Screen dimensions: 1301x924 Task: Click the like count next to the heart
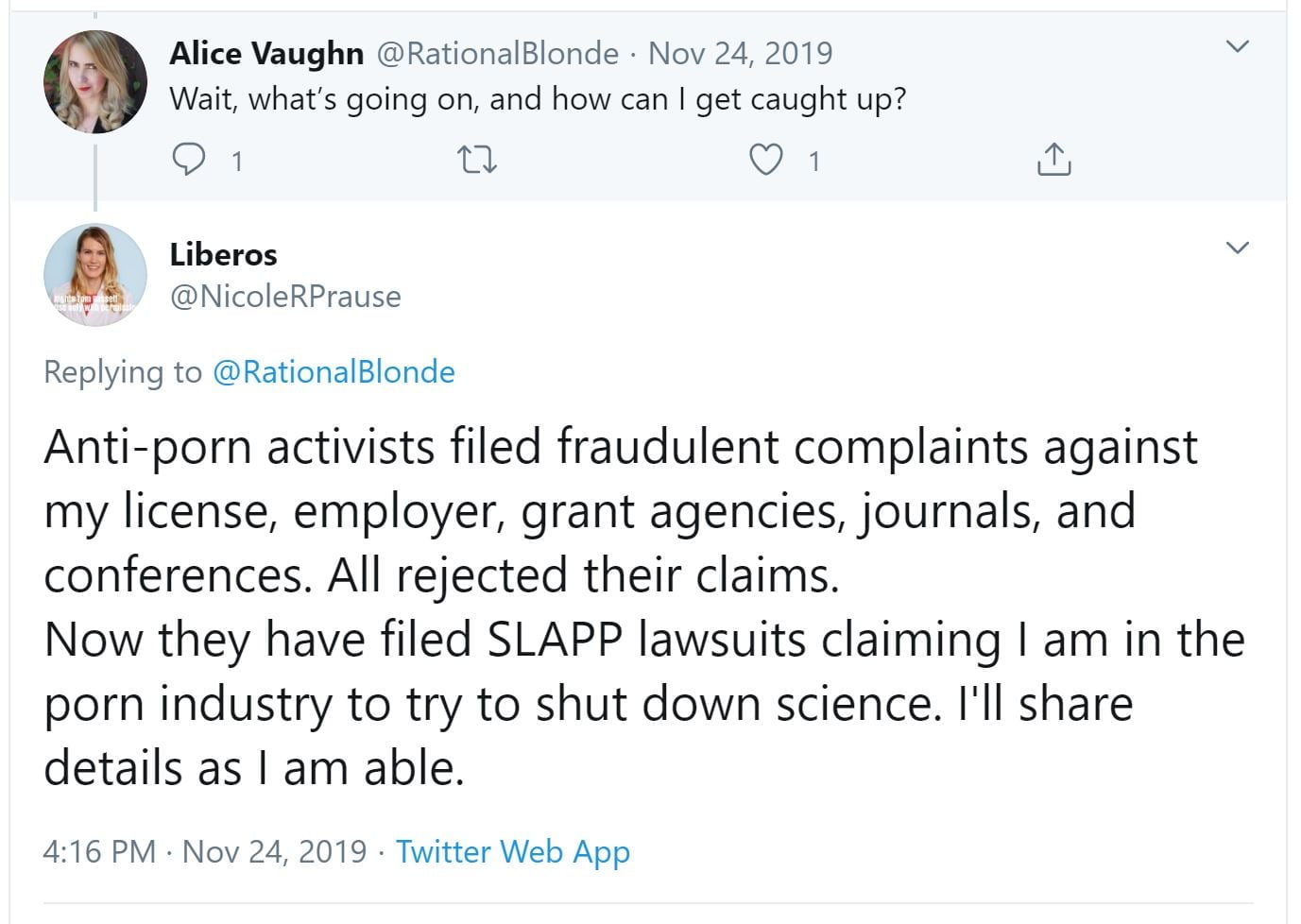813,162
